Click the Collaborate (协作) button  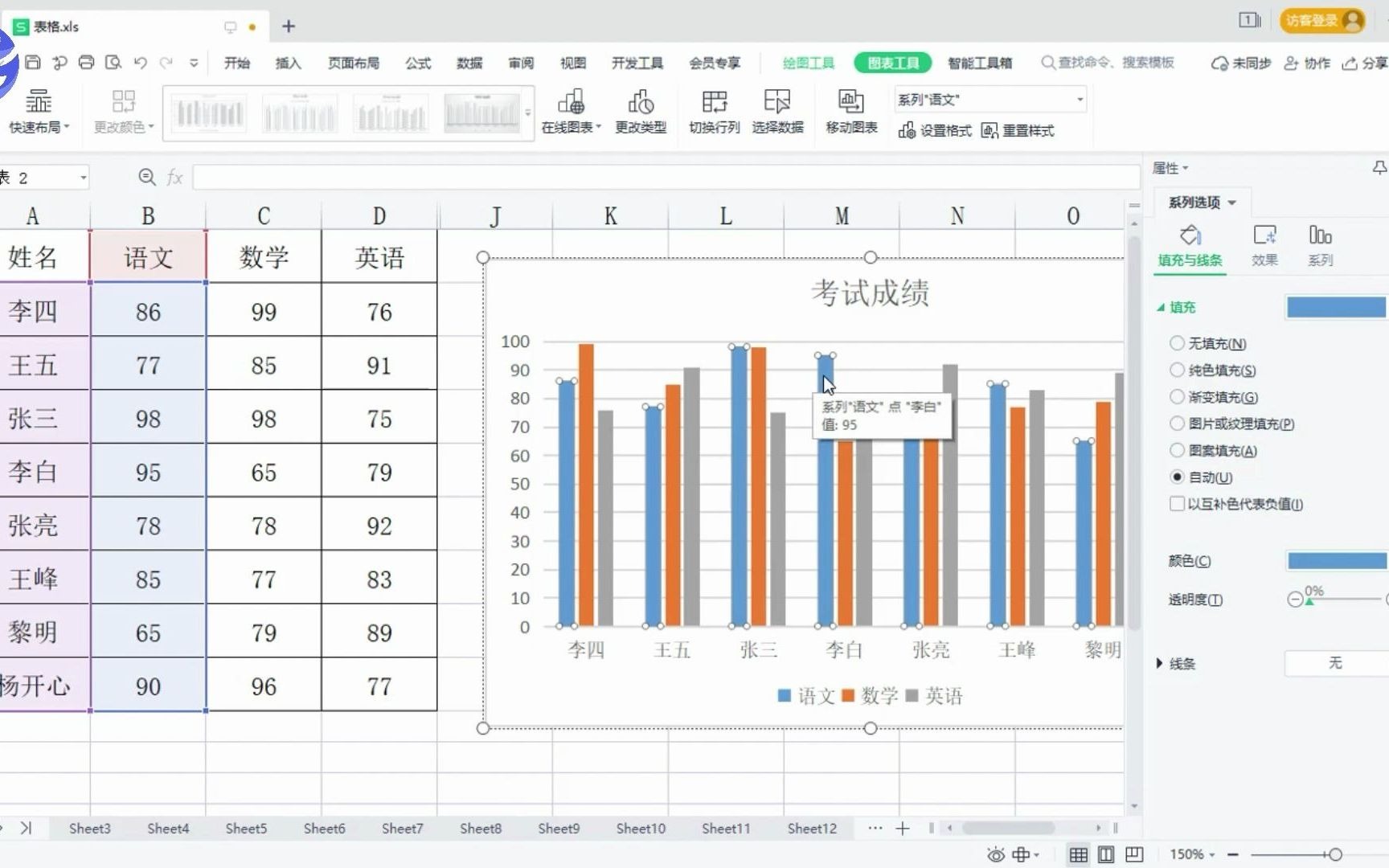1307,63
